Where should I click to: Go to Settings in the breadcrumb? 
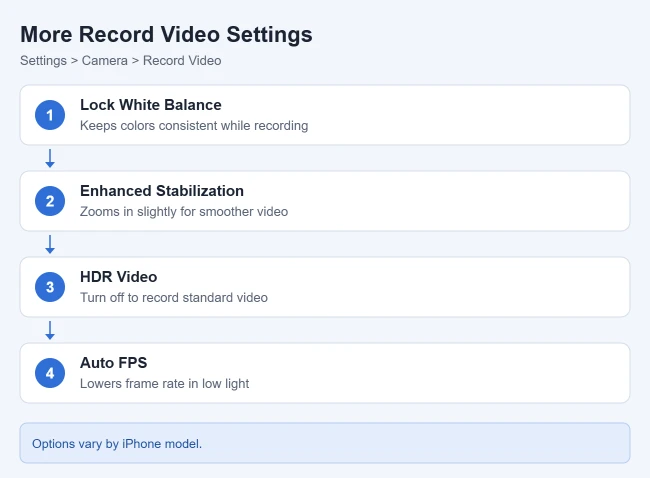coord(44,61)
